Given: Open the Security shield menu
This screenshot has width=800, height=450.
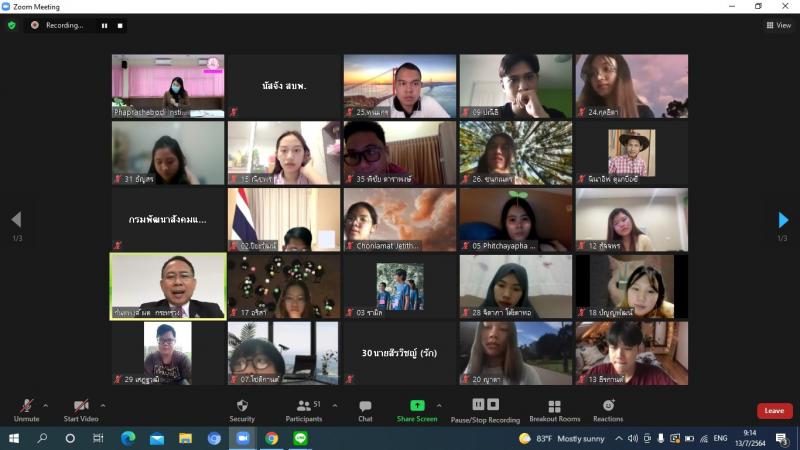Looking at the screenshot, I should pos(242,410).
